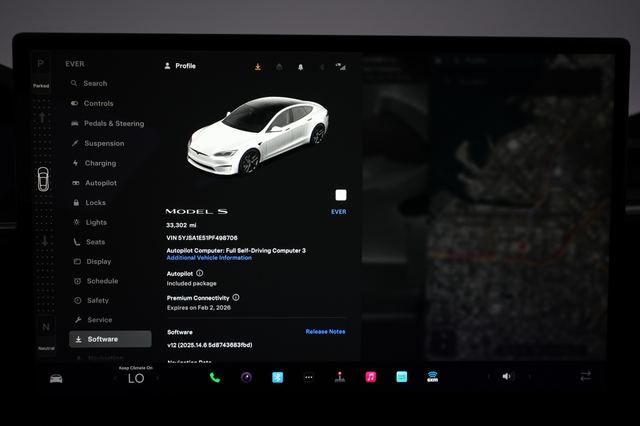Image resolution: width=640 pixels, height=426 pixels.
Task: Tap the Bluetooth status icon in top bar
Action: point(322,67)
